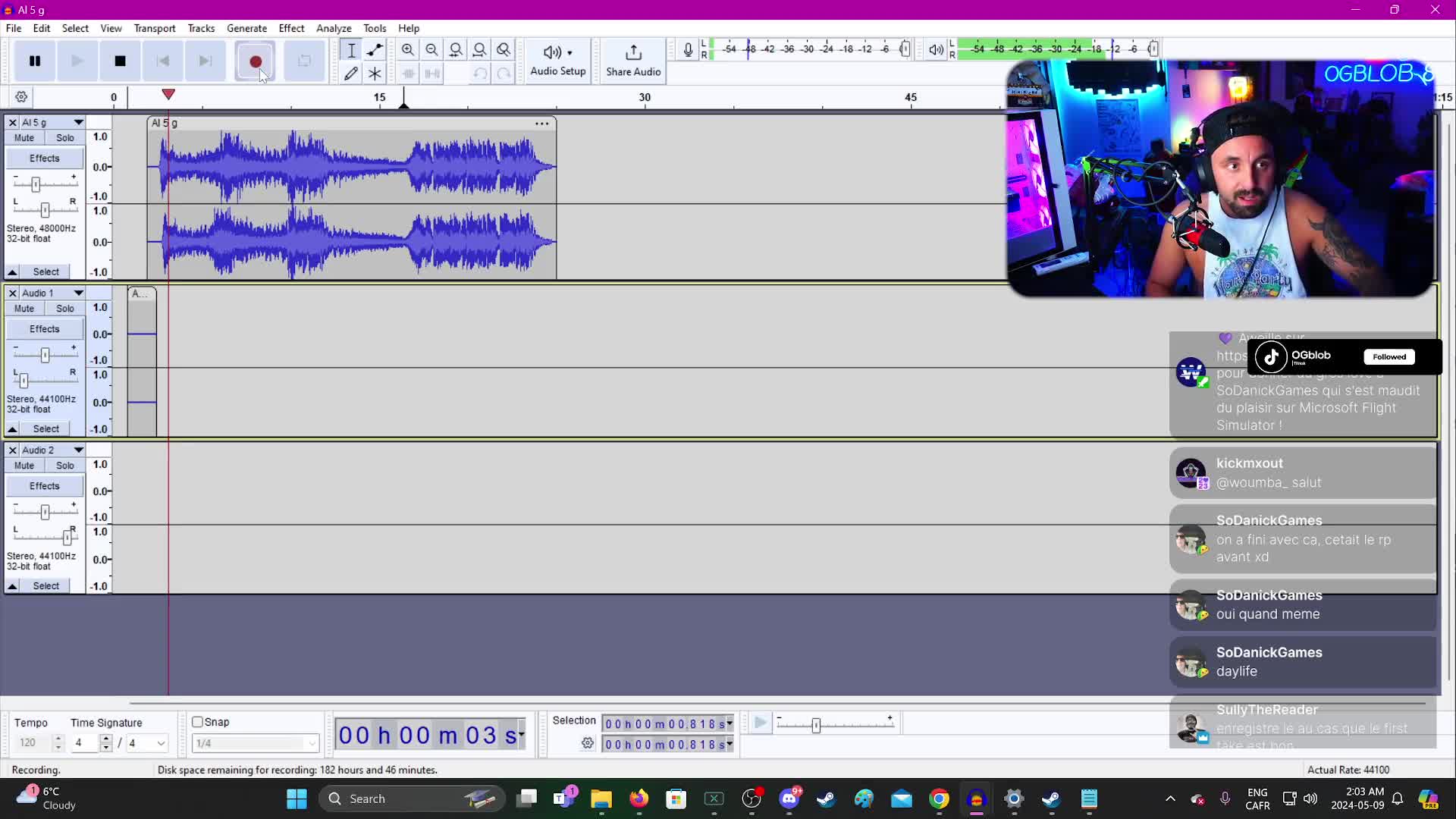Open Effects for Audio 1 track
Viewport: 1456px width, 819px height.
[45, 329]
